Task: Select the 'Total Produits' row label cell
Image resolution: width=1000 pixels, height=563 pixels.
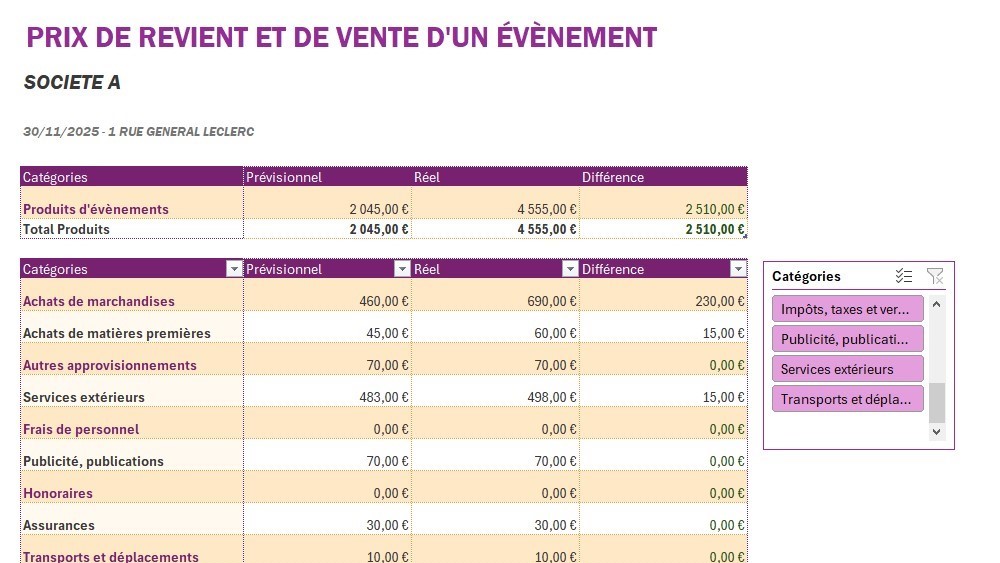Action: [x=67, y=229]
